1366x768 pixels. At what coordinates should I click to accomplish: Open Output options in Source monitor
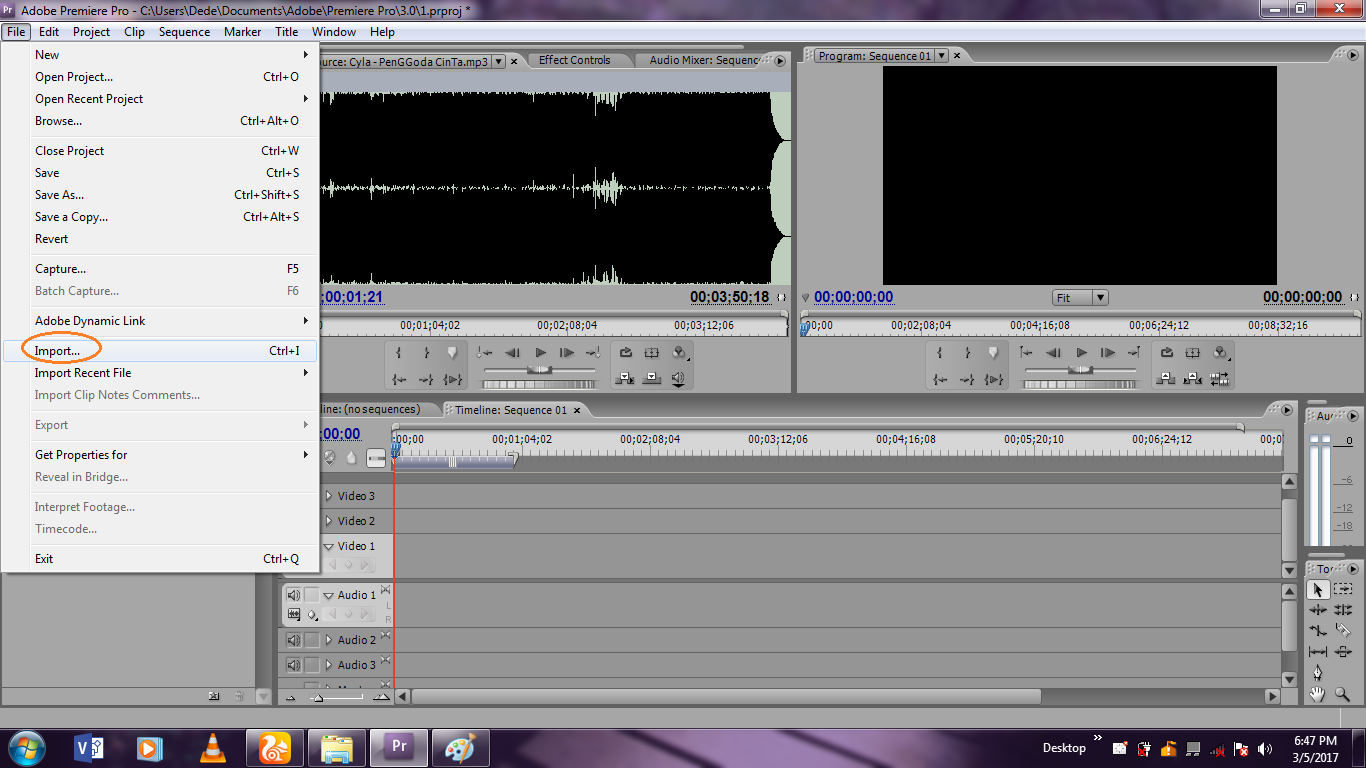coord(680,353)
